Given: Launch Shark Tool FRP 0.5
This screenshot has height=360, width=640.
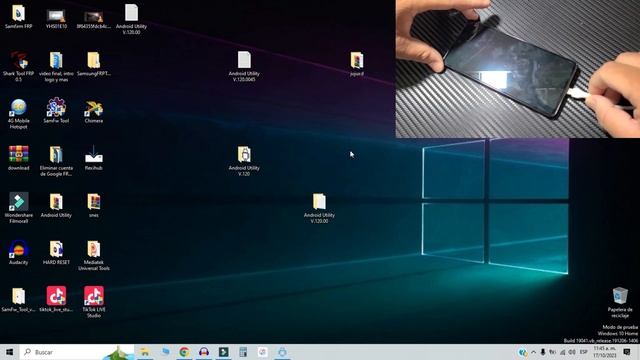Looking at the screenshot, I should click(18, 67).
